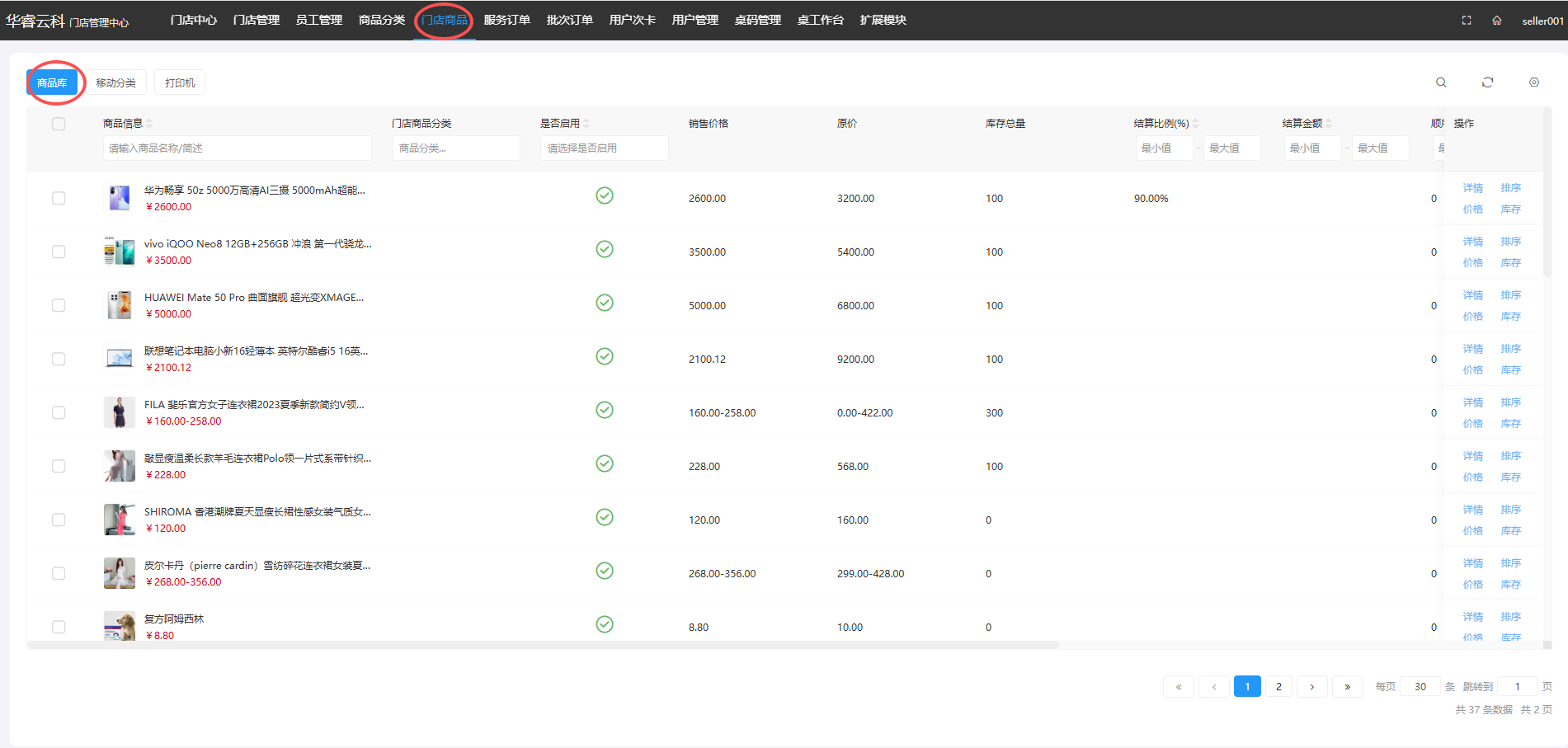
Task: Open the 门店商品分类 filter dropdown
Action: coord(455,148)
